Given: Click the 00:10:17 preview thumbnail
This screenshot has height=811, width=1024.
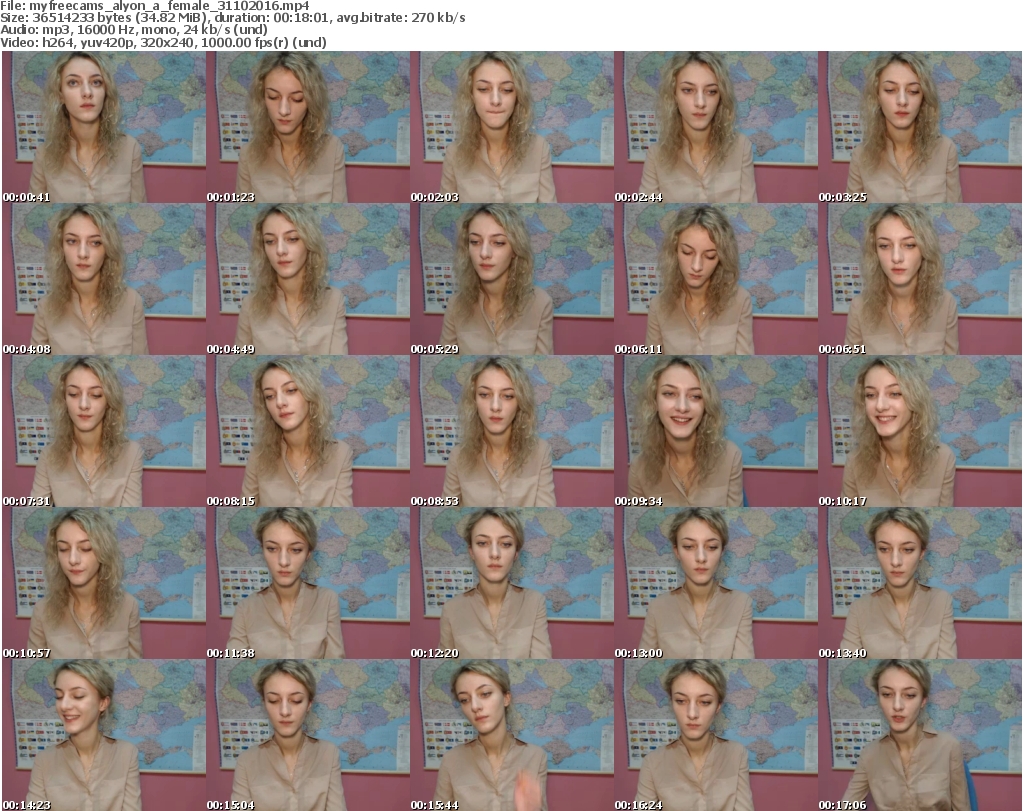Looking at the screenshot, I should coord(920,431).
